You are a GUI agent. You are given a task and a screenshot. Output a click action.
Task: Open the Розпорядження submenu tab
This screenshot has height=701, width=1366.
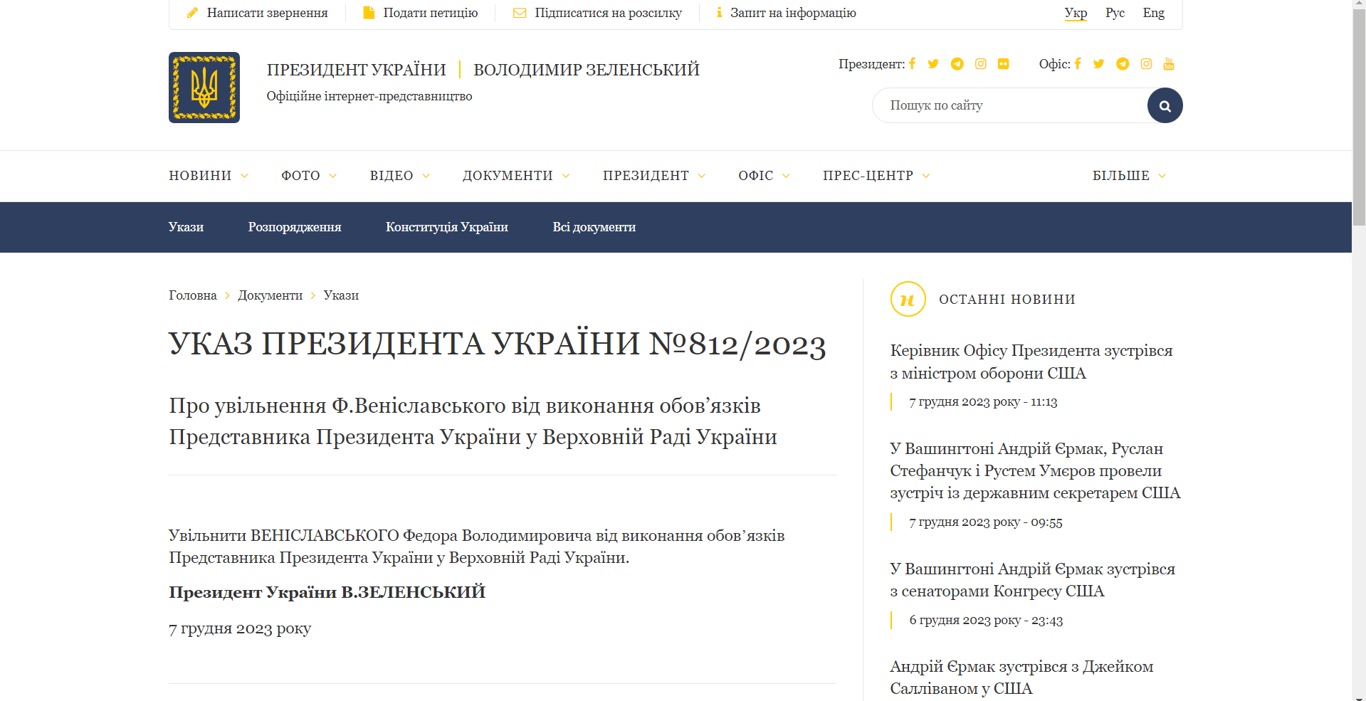tap(294, 227)
